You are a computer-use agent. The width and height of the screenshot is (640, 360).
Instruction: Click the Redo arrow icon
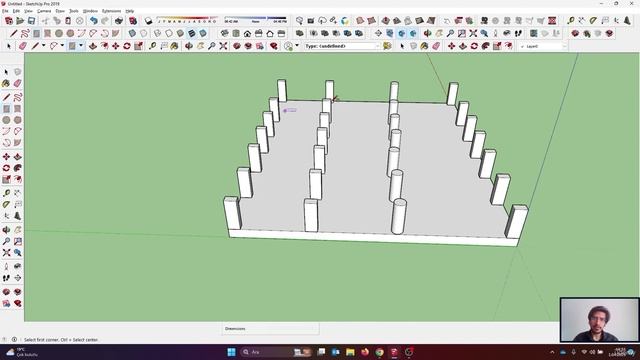(105, 21)
